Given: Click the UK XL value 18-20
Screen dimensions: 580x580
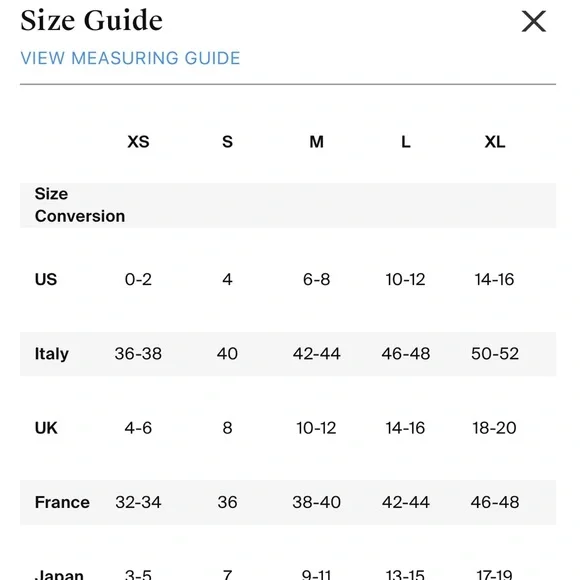Looking at the screenshot, I should coord(495,428).
